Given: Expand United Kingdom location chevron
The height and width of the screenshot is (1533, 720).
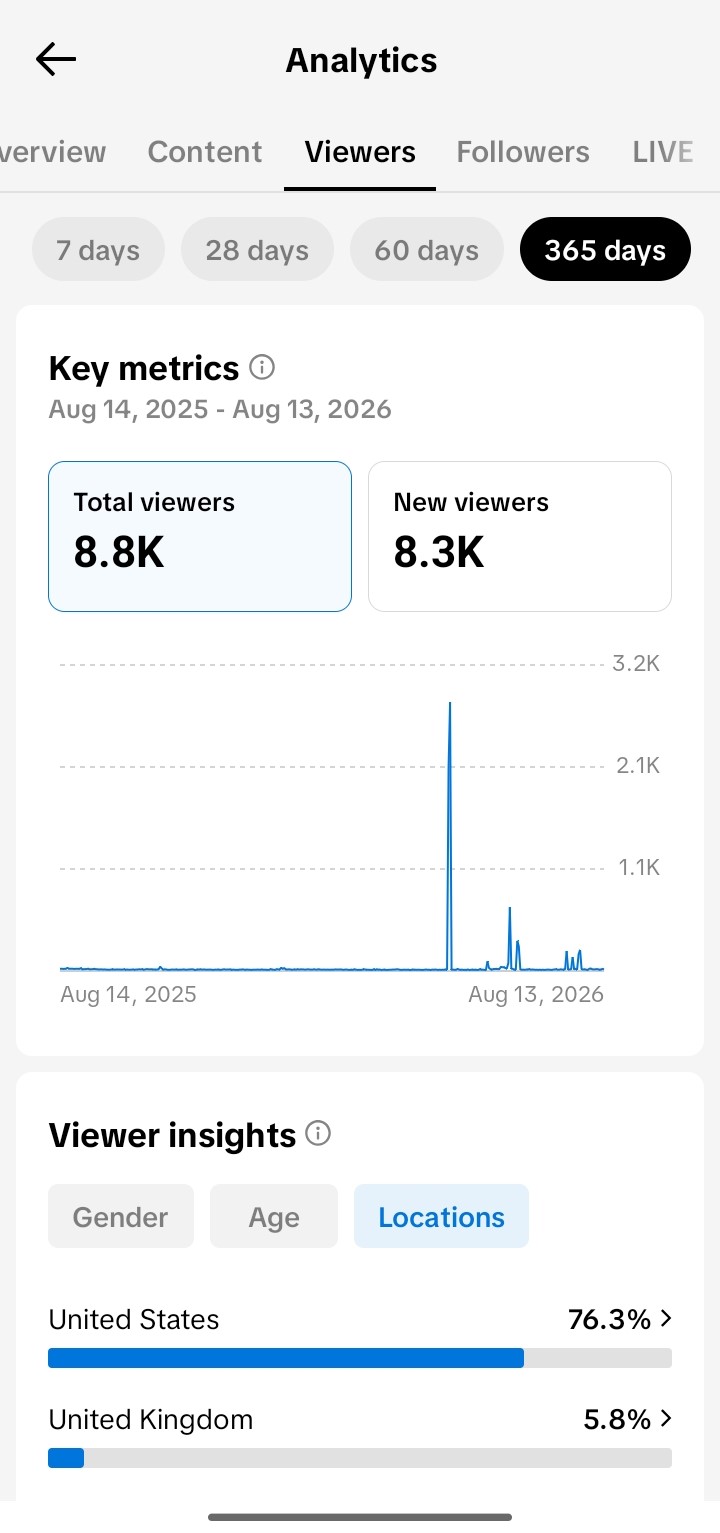Looking at the screenshot, I should (x=666, y=1419).
